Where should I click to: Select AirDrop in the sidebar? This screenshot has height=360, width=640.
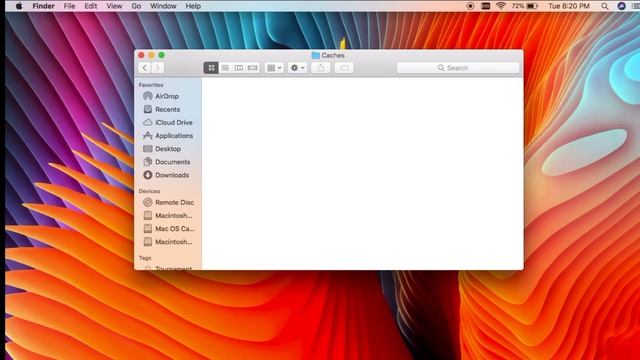click(168, 96)
